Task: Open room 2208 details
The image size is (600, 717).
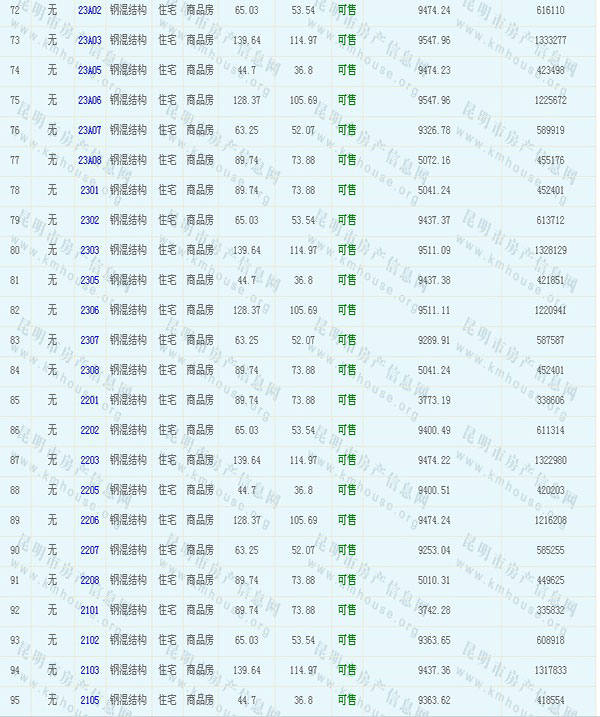Action: tap(89, 580)
